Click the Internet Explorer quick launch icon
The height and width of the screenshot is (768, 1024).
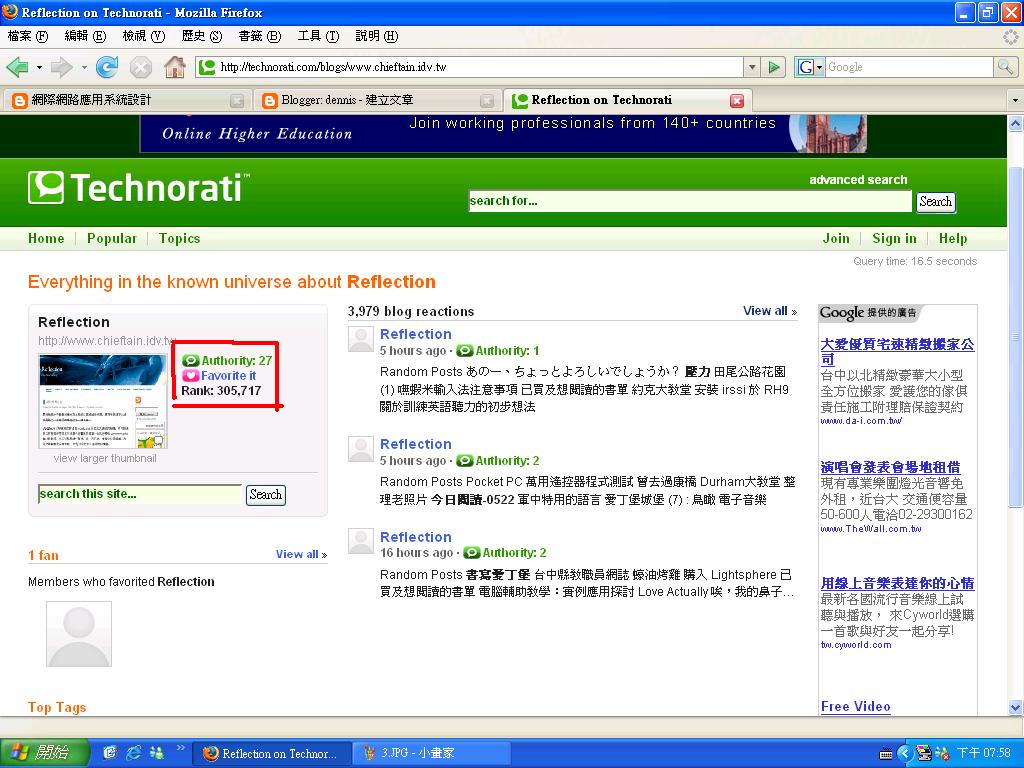[x=134, y=753]
